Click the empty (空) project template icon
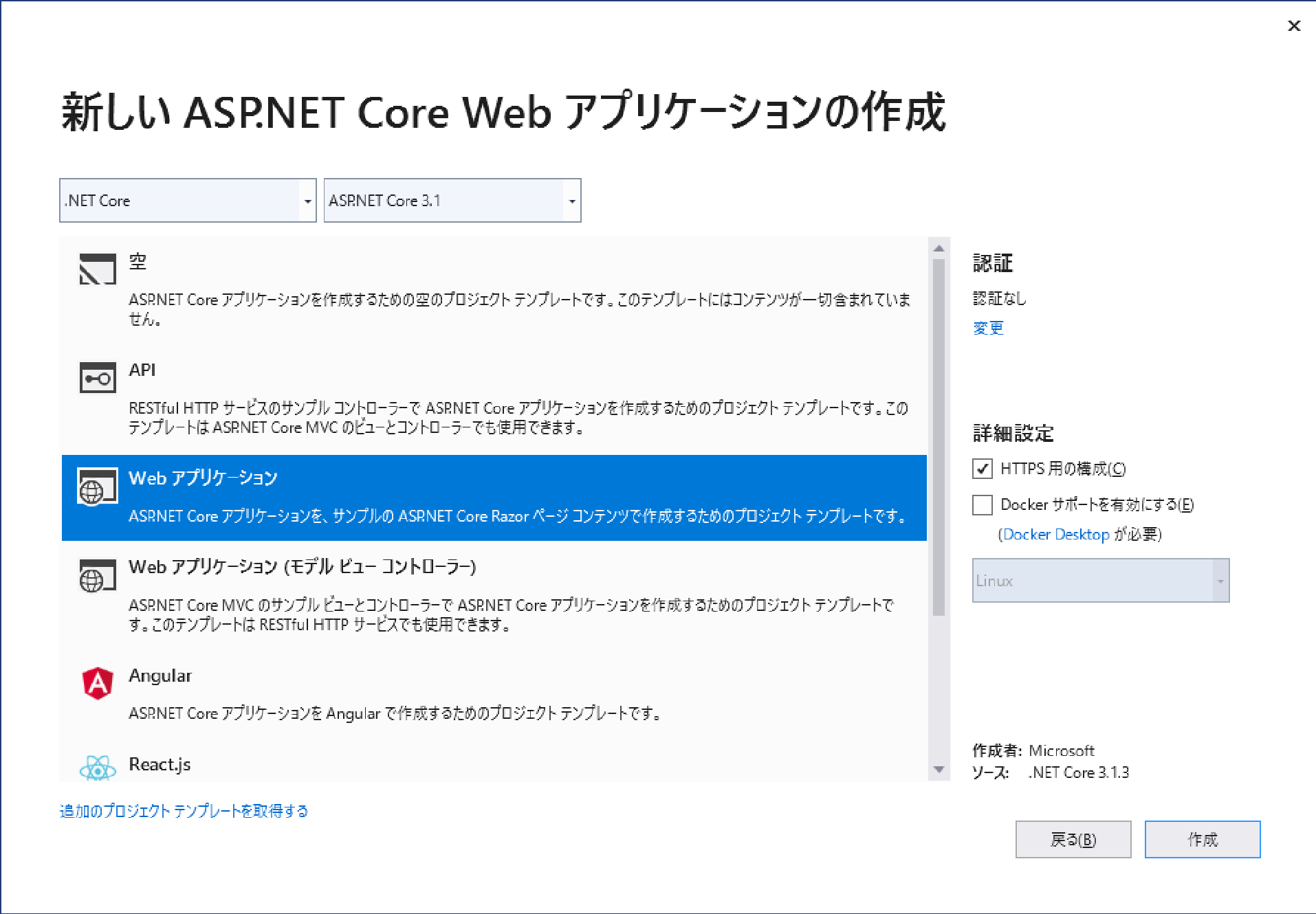Image resolution: width=1316 pixels, height=914 pixels. coord(97,269)
